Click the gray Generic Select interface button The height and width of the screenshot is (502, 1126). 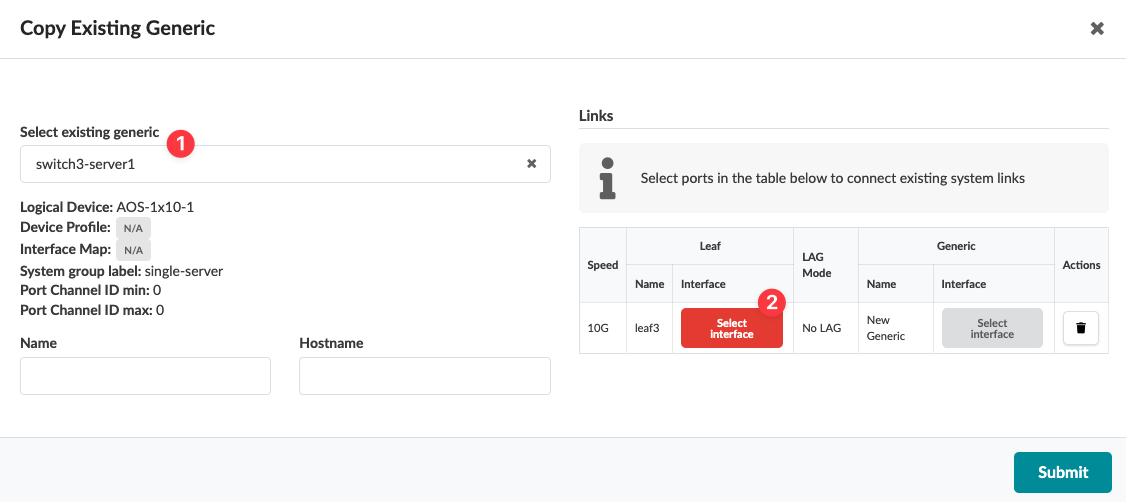coord(992,328)
